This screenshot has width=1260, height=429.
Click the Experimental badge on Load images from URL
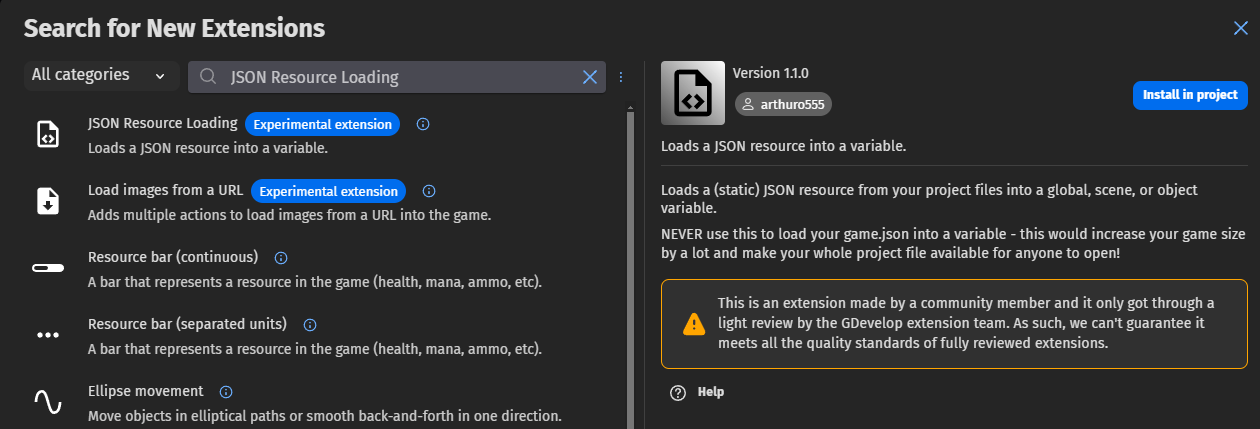[329, 191]
